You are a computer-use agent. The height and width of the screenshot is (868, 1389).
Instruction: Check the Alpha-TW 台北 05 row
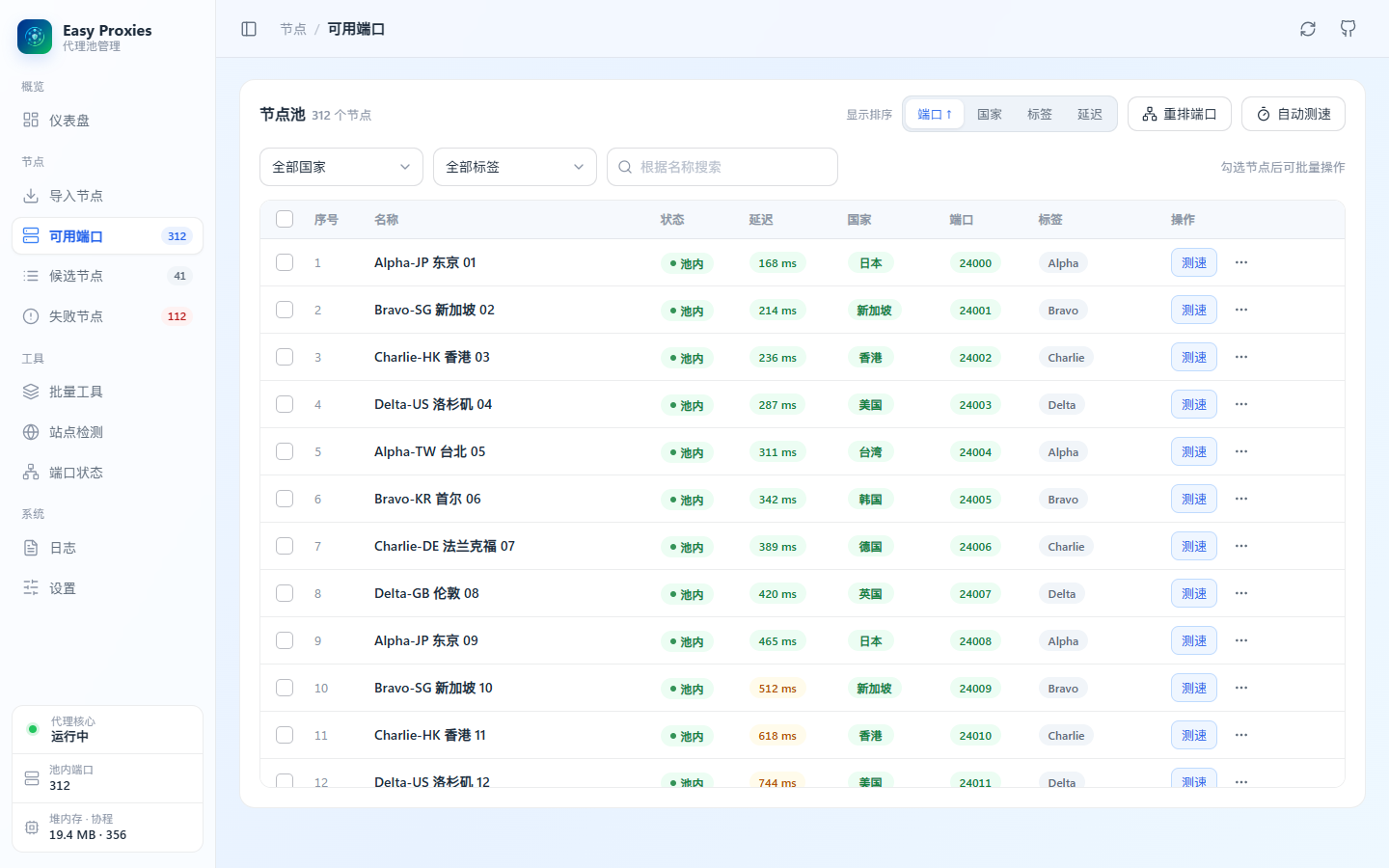285,451
